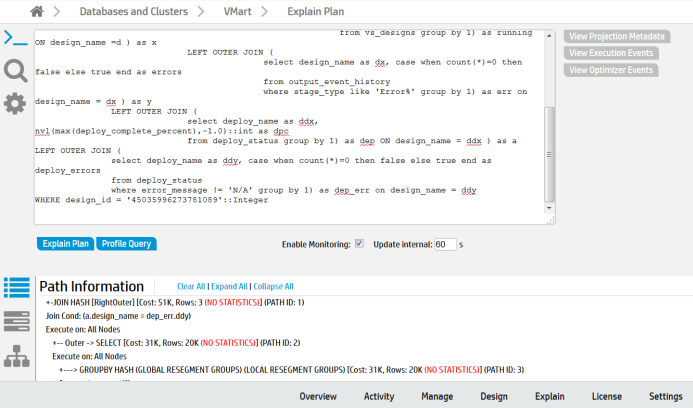
Task: Click the Profile Query button
Action: (x=127, y=244)
